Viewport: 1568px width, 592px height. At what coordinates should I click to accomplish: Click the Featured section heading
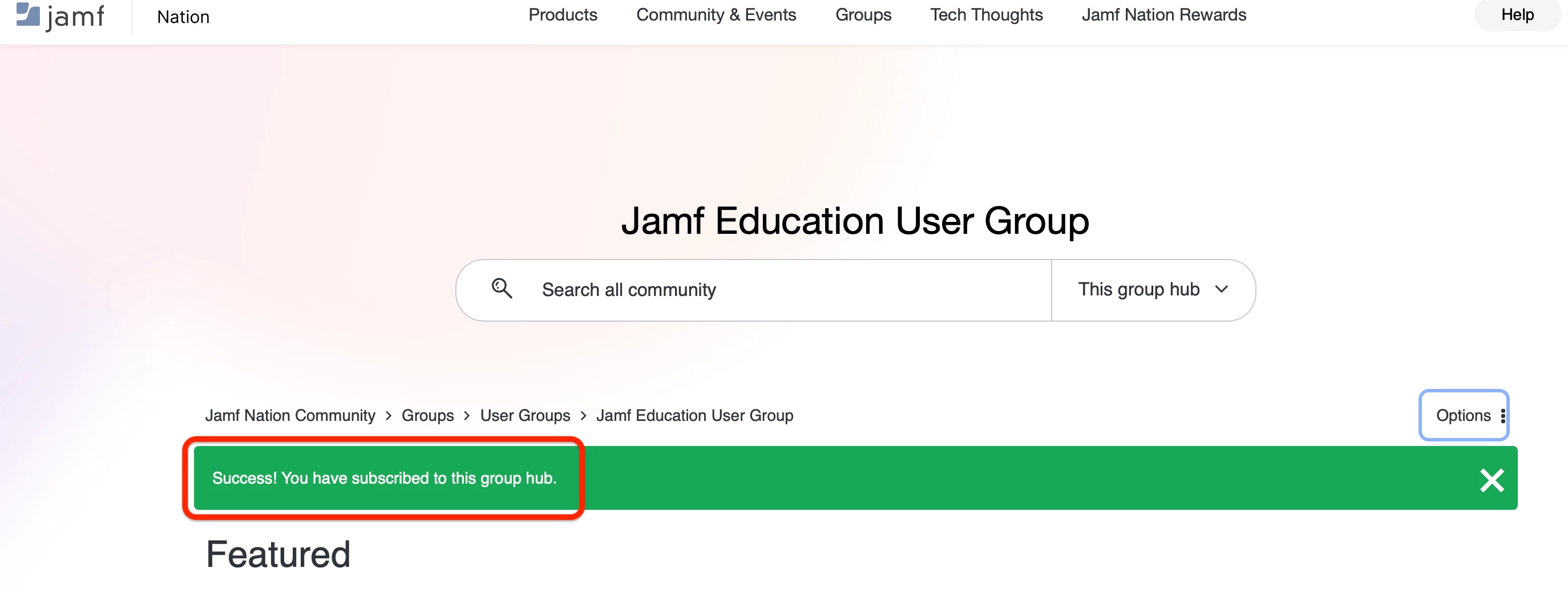click(x=278, y=554)
